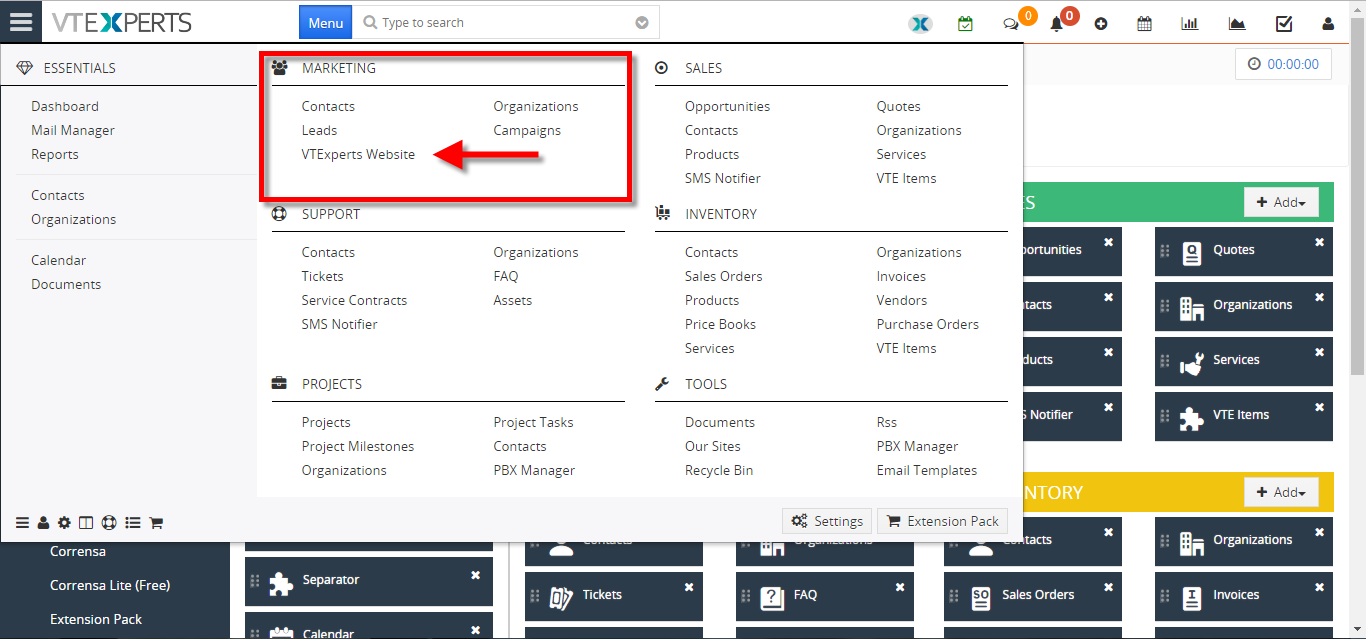
Task: Open the Add dropdown in the green section
Action: 1281,202
